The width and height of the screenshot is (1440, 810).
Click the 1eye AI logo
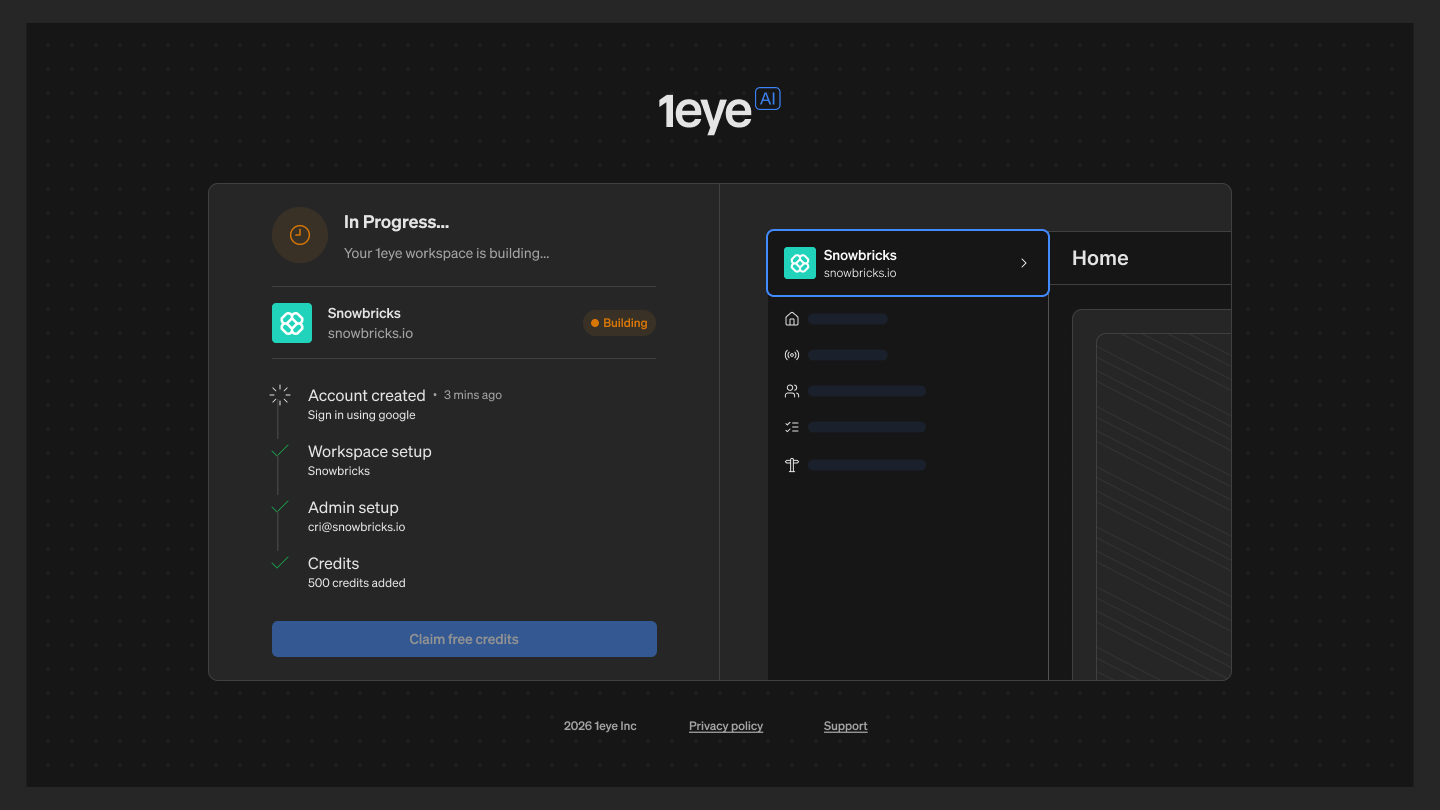coord(719,110)
